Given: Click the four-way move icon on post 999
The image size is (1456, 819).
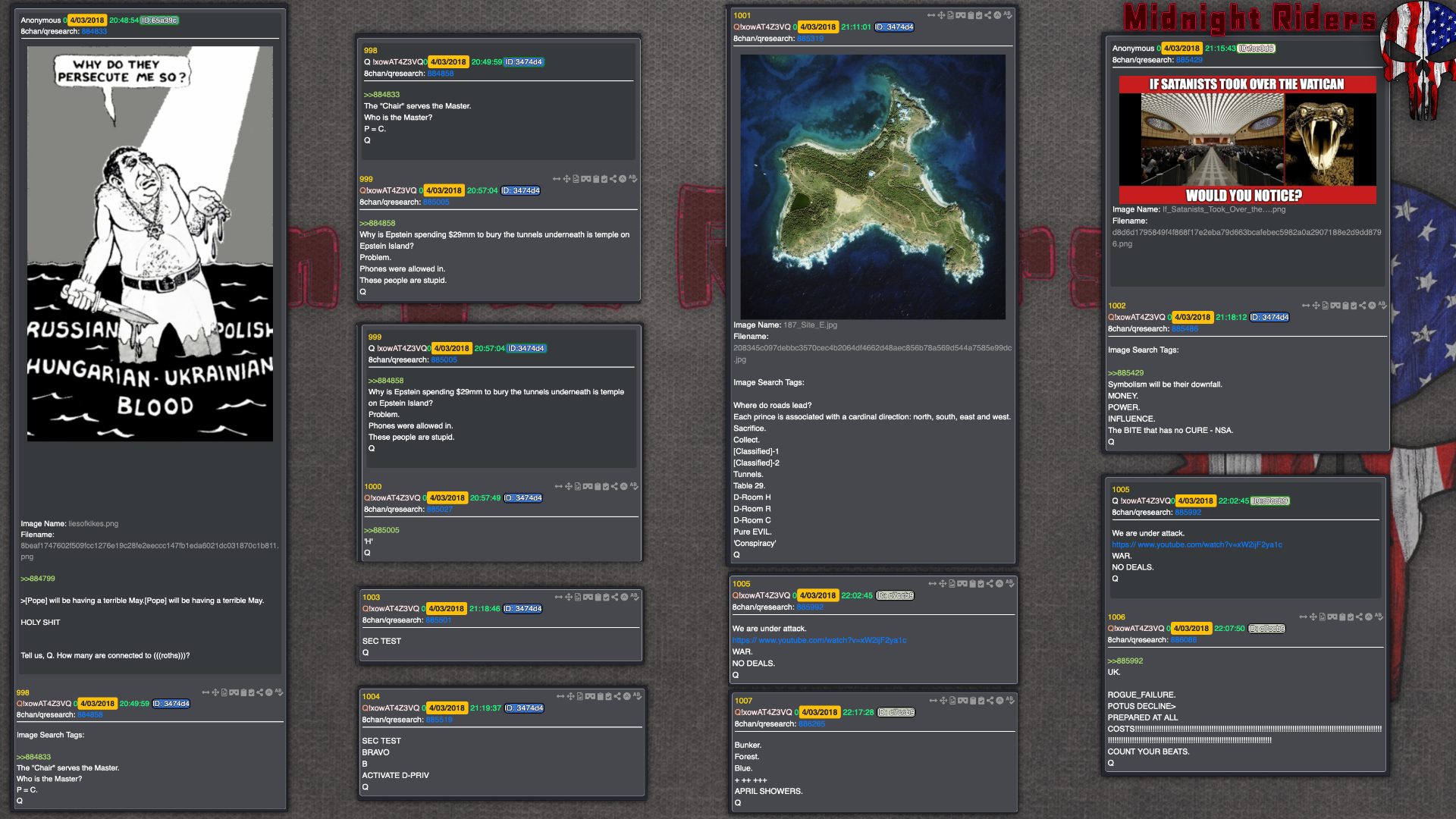Looking at the screenshot, I should tap(566, 179).
